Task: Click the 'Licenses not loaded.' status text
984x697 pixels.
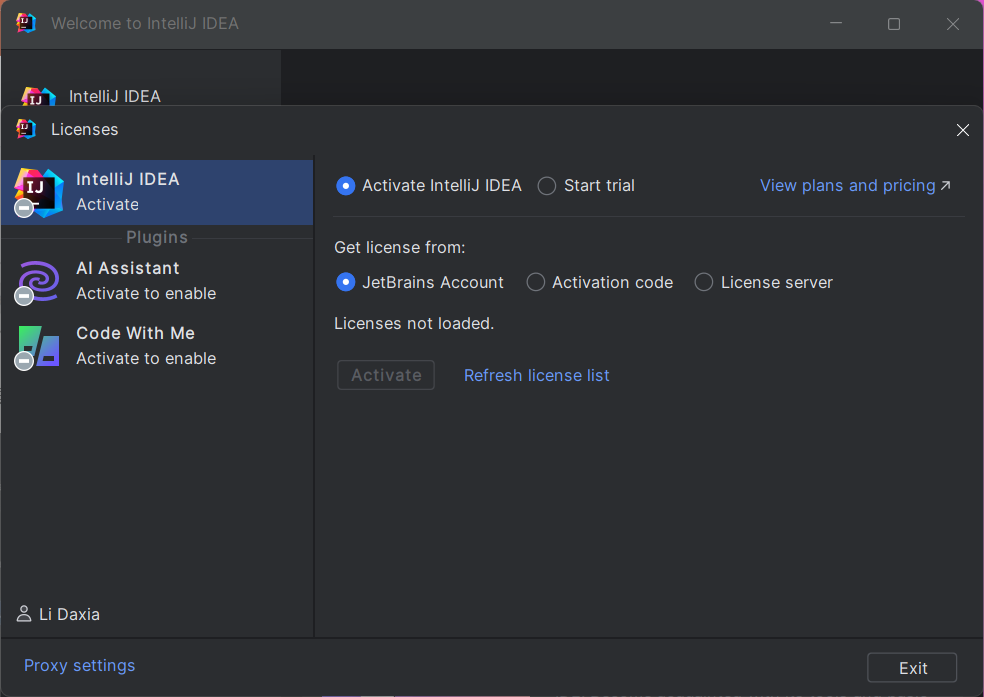Action: point(414,324)
